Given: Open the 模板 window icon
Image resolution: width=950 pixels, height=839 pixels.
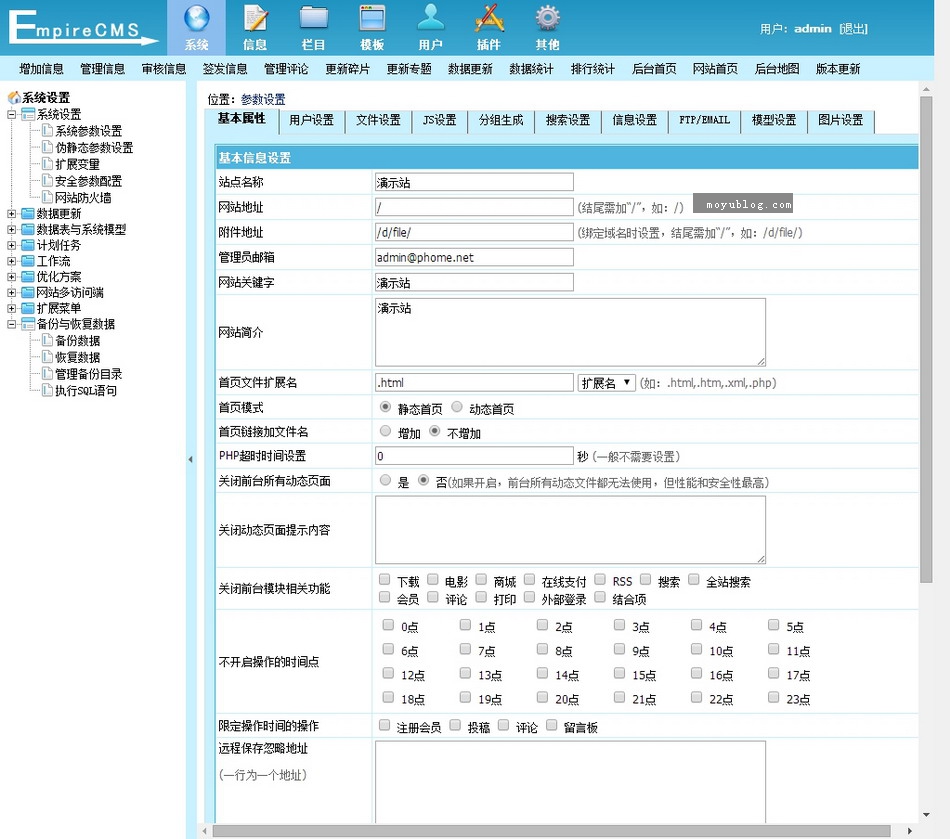Looking at the screenshot, I should [x=372, y=19].
